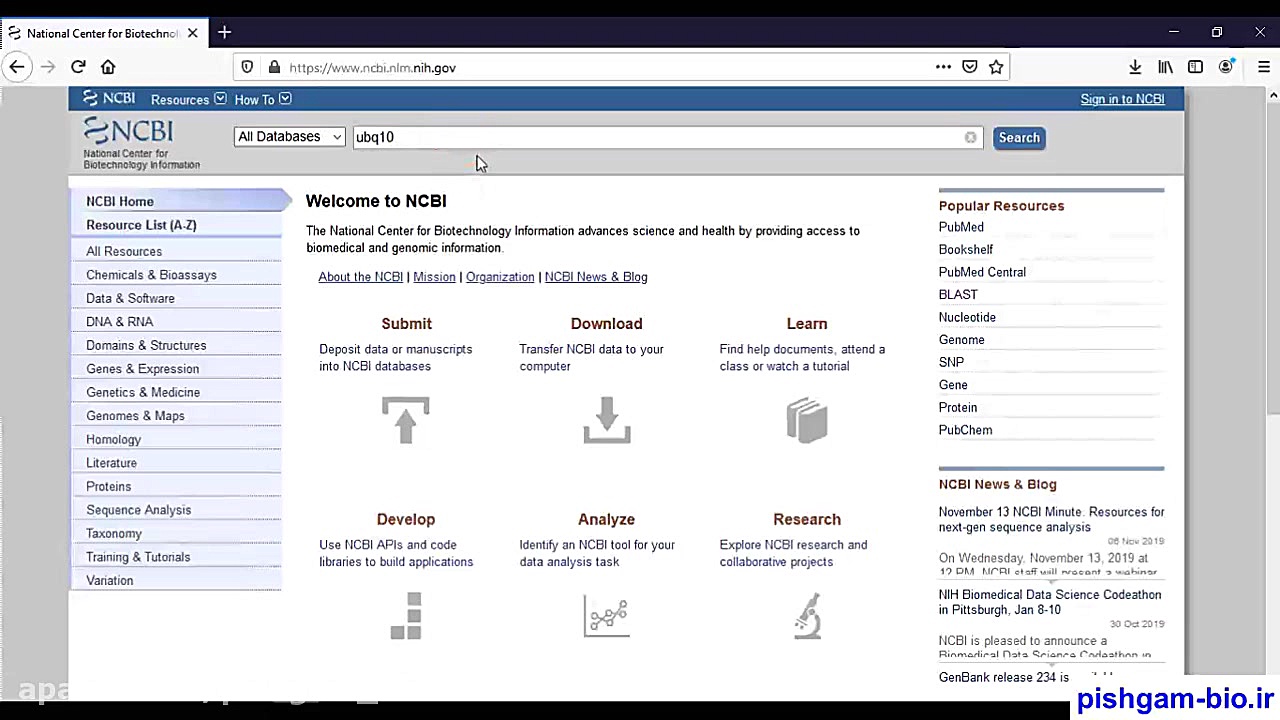Click the Search button
This screenshot has width=1280, height=720.
tap(1019, 137)
